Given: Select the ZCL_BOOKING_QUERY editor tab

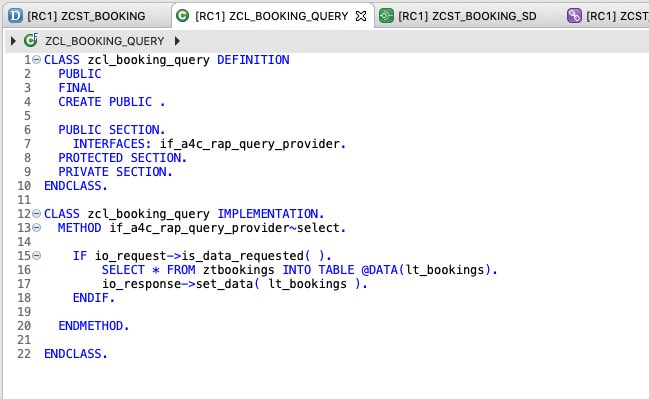Looking at the screenshot, I should click(272, 16).
